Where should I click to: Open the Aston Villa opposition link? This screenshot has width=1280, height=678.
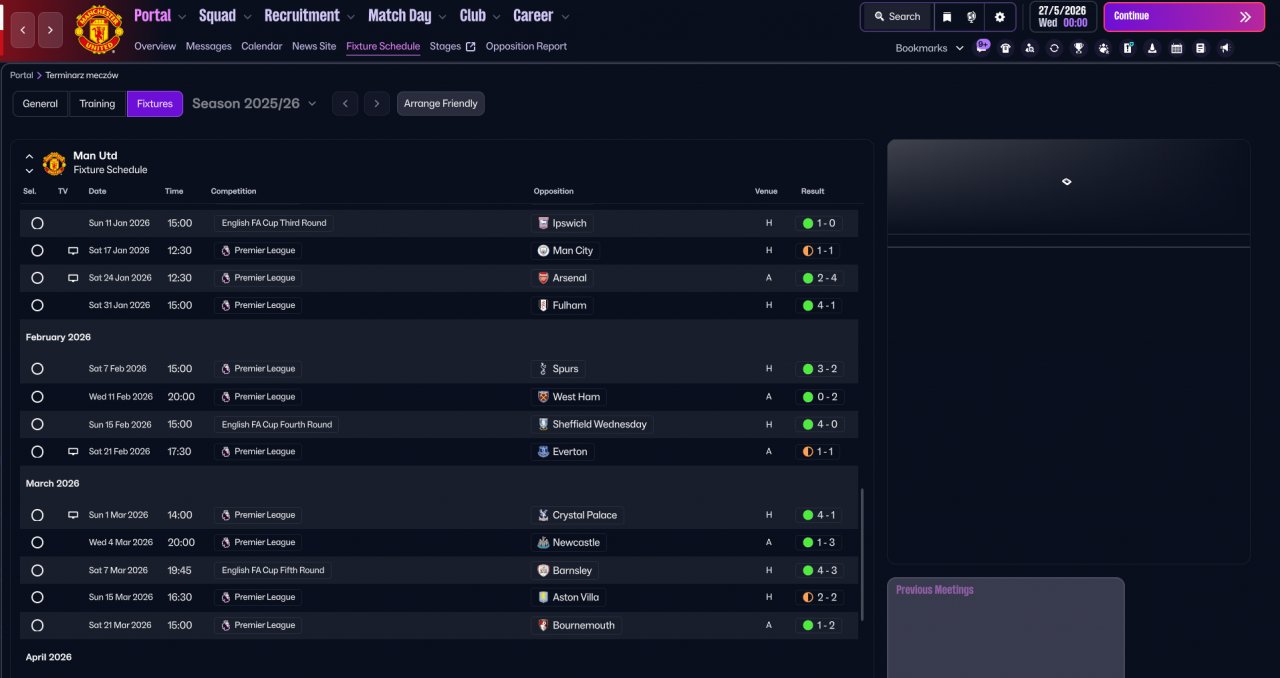pos(568,597)
